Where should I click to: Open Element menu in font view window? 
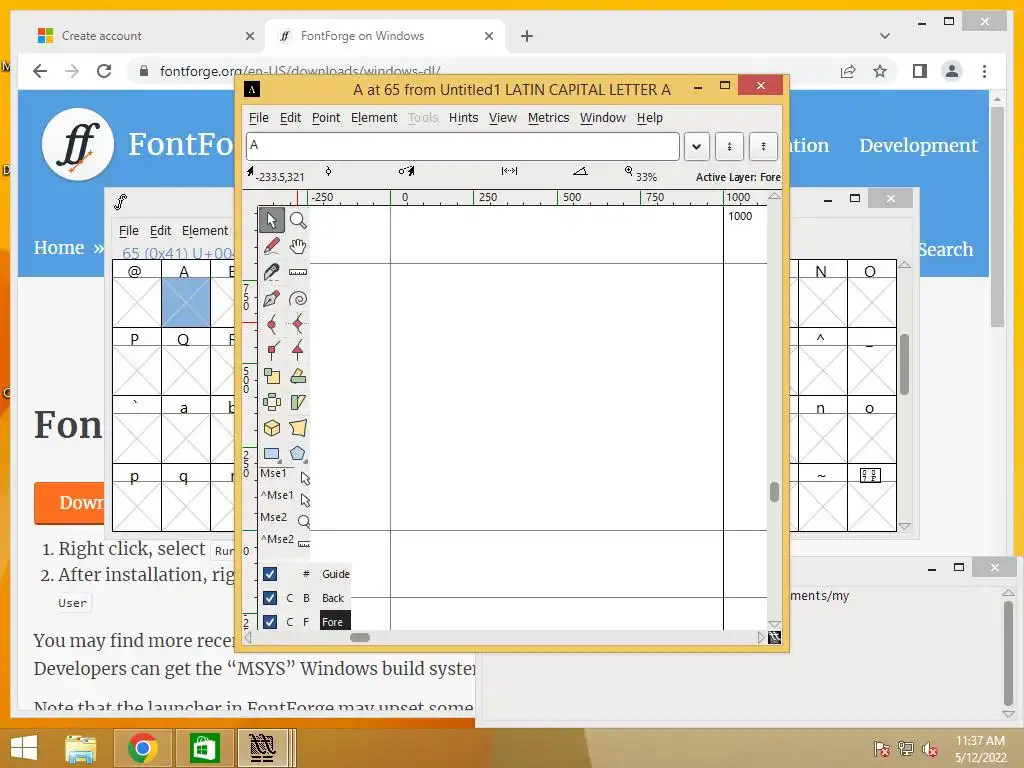205,231
